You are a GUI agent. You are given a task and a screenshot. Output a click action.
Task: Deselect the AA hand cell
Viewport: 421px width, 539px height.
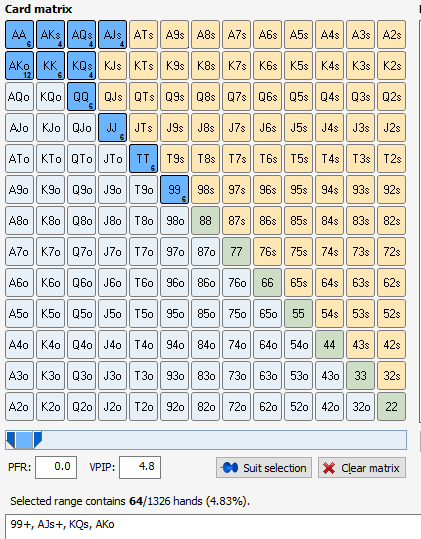pos(20,35)
